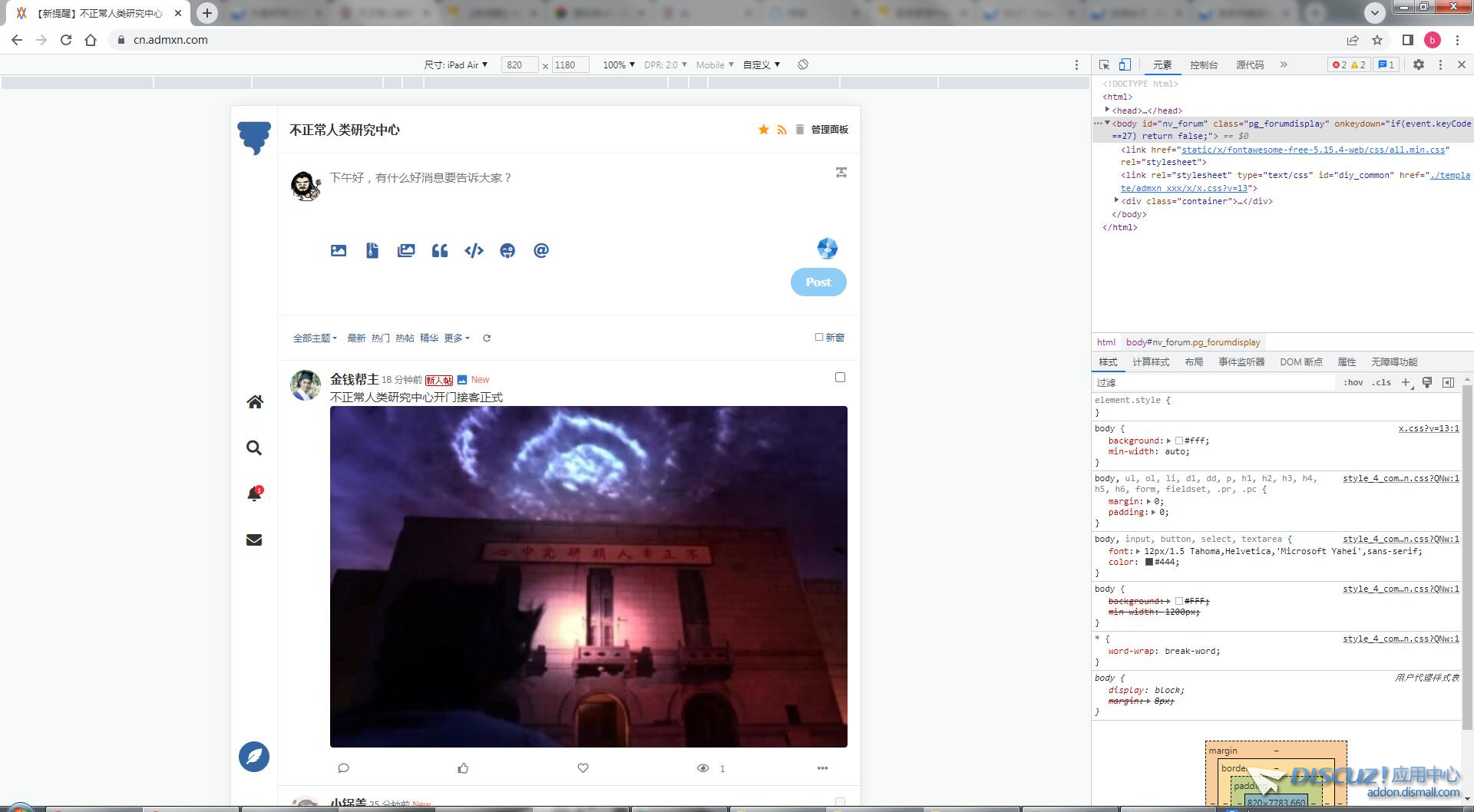Viewport: 1474px width, 812px height.
Task: Click the 过滤 styles filter field
Action: click(1213, 383)
